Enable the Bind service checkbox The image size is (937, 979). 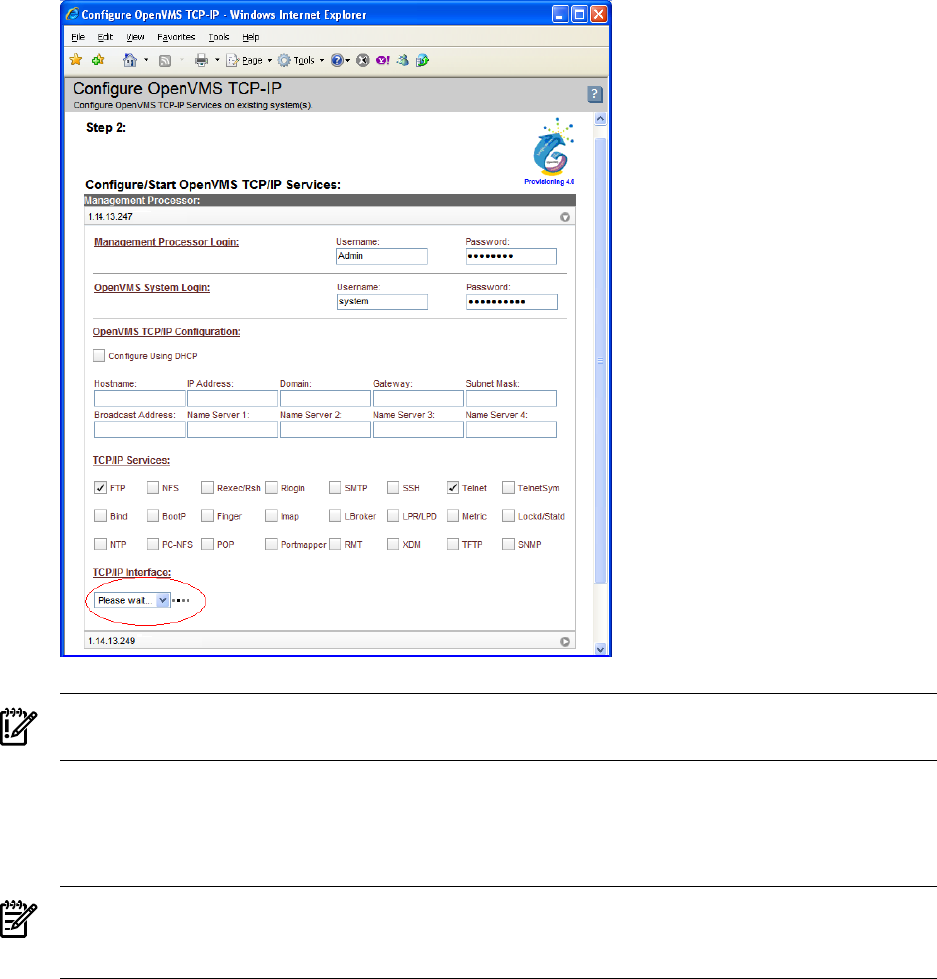100,516
